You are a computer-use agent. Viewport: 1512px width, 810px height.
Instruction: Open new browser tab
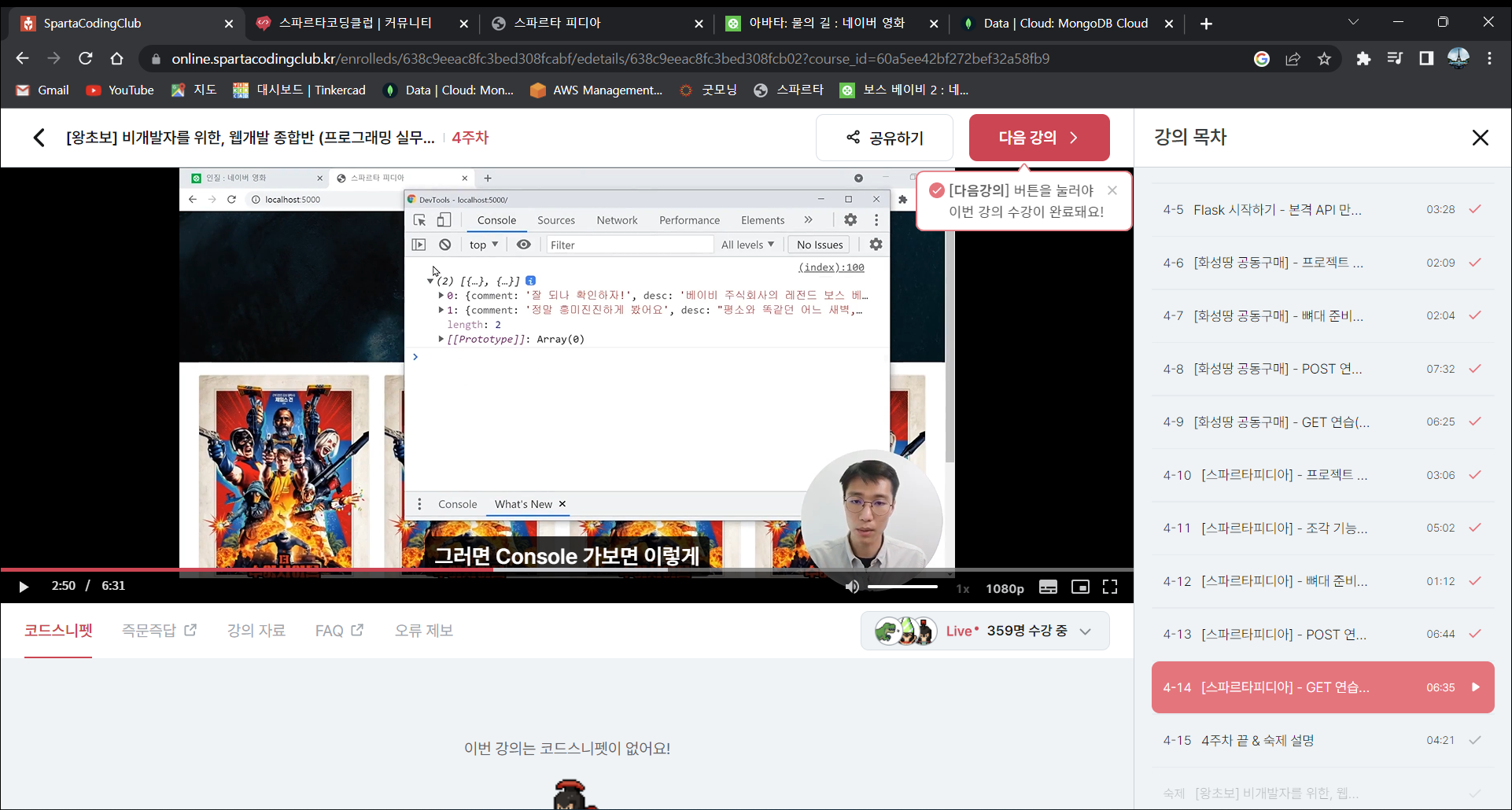click(x=1206, y=24)
